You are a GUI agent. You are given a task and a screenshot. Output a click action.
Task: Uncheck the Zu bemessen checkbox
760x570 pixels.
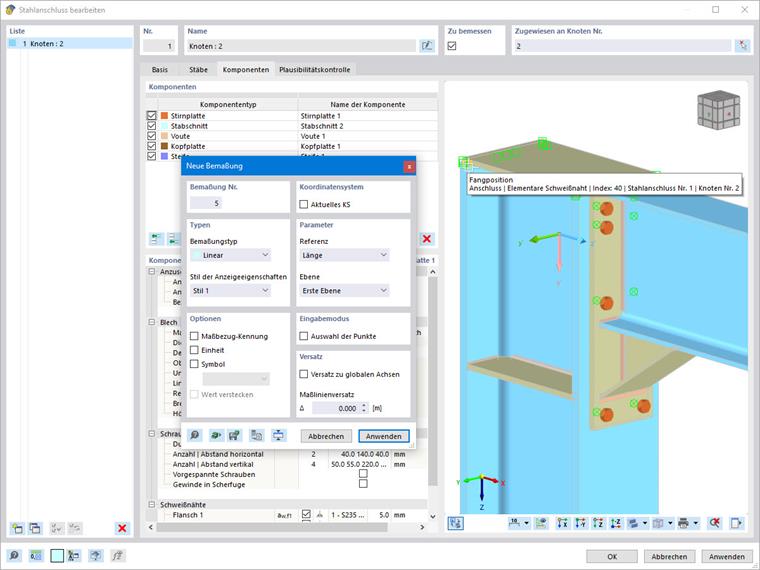(x=452, y=46)
